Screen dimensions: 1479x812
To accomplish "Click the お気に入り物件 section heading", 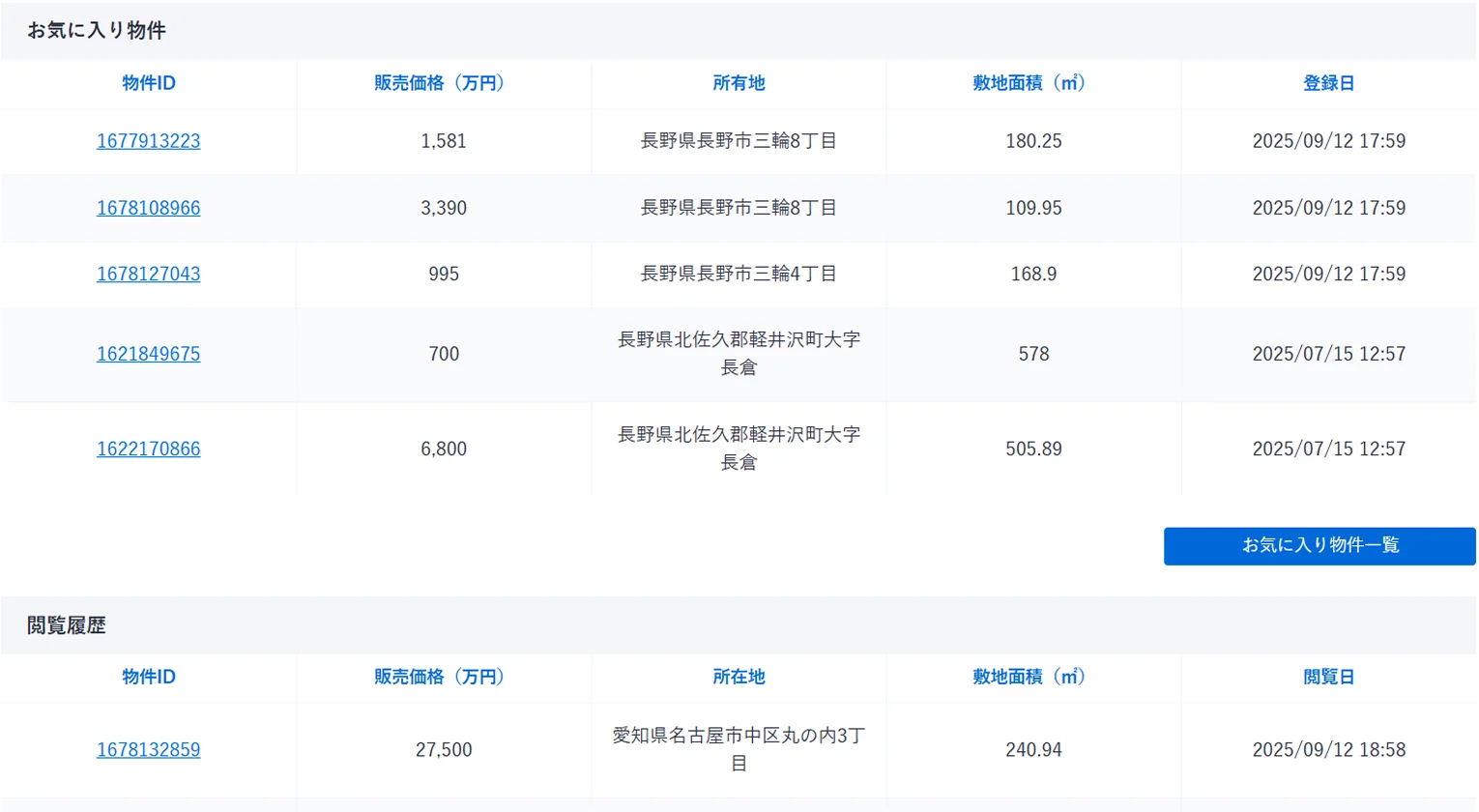I will click(97, 31).
